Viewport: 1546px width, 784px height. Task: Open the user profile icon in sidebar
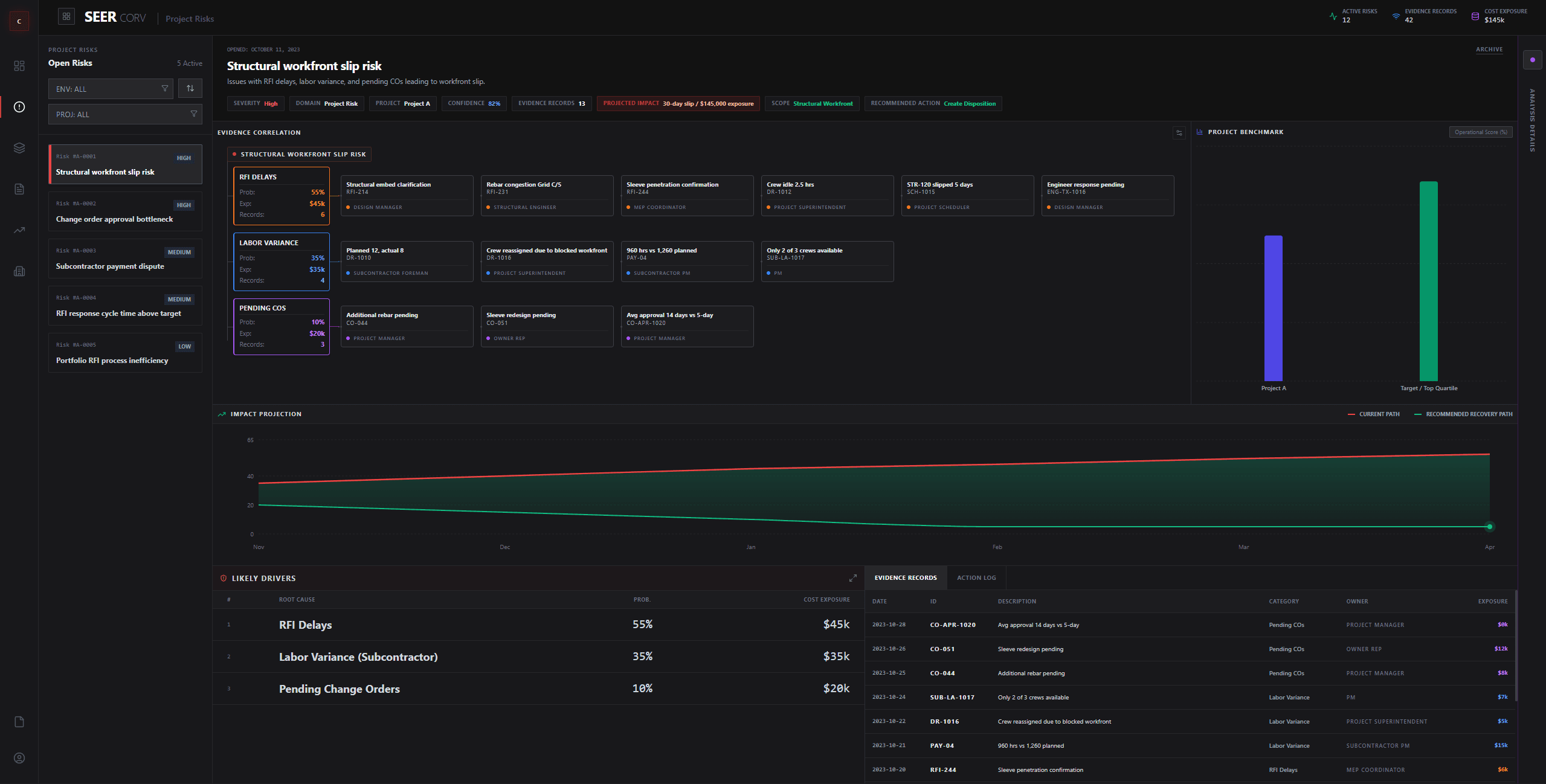pos(19,758)
